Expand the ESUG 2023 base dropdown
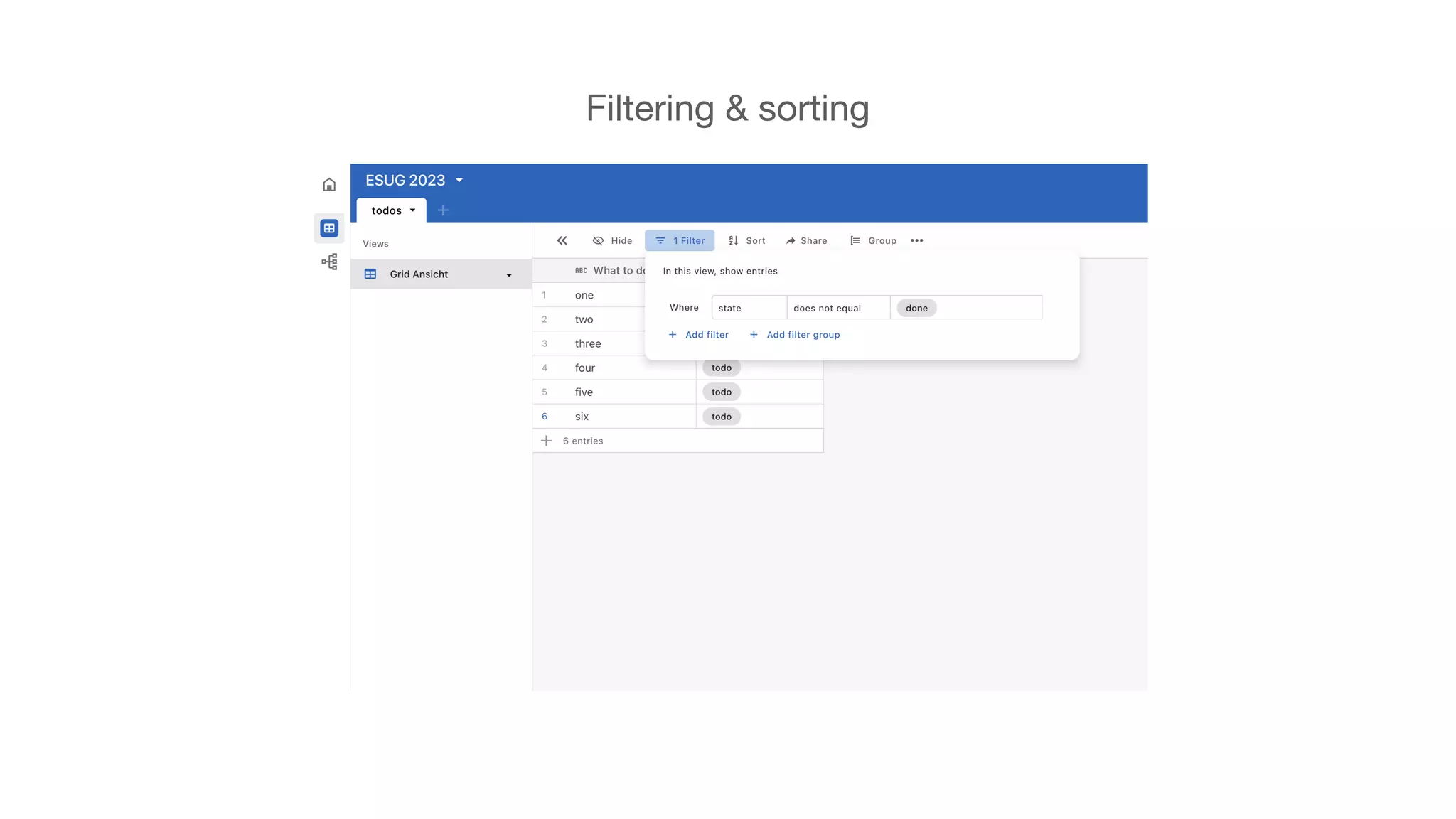Screen dimensions: 1456x819 coord(459,181)
